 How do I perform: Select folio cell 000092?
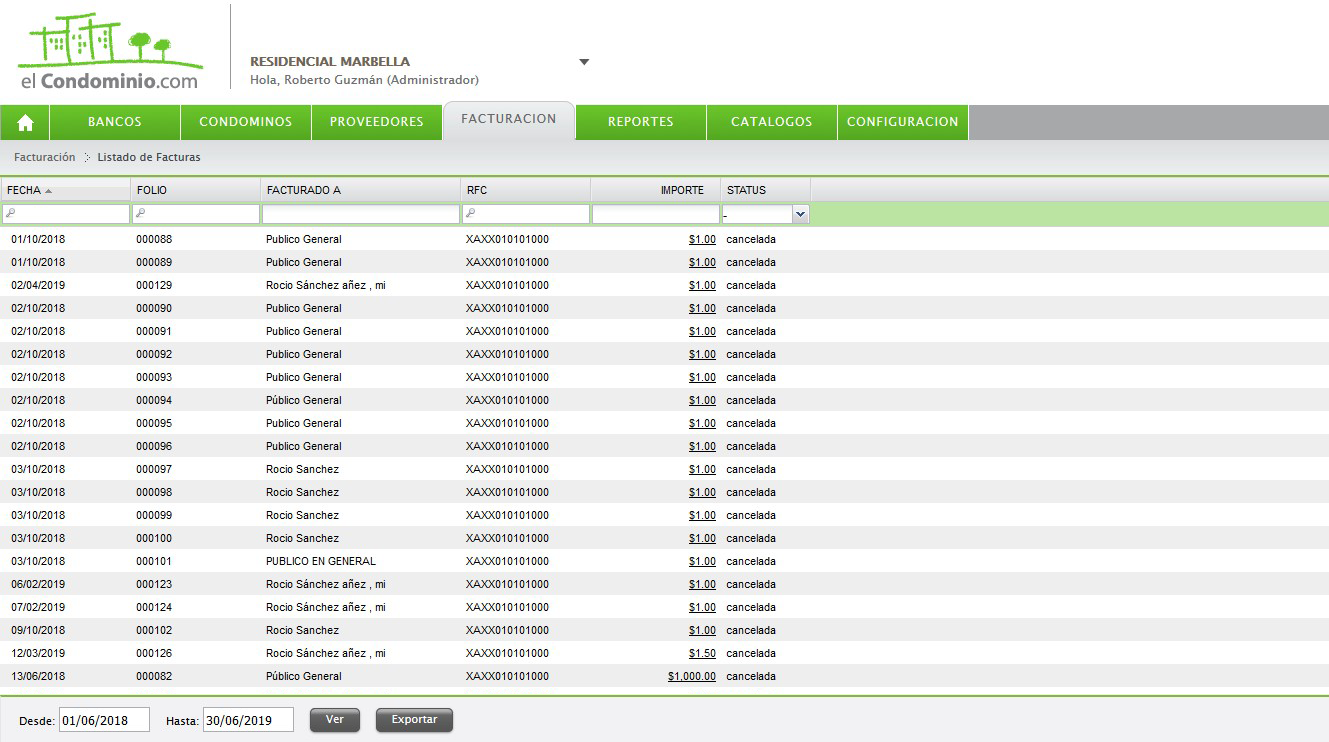[154, 355]
